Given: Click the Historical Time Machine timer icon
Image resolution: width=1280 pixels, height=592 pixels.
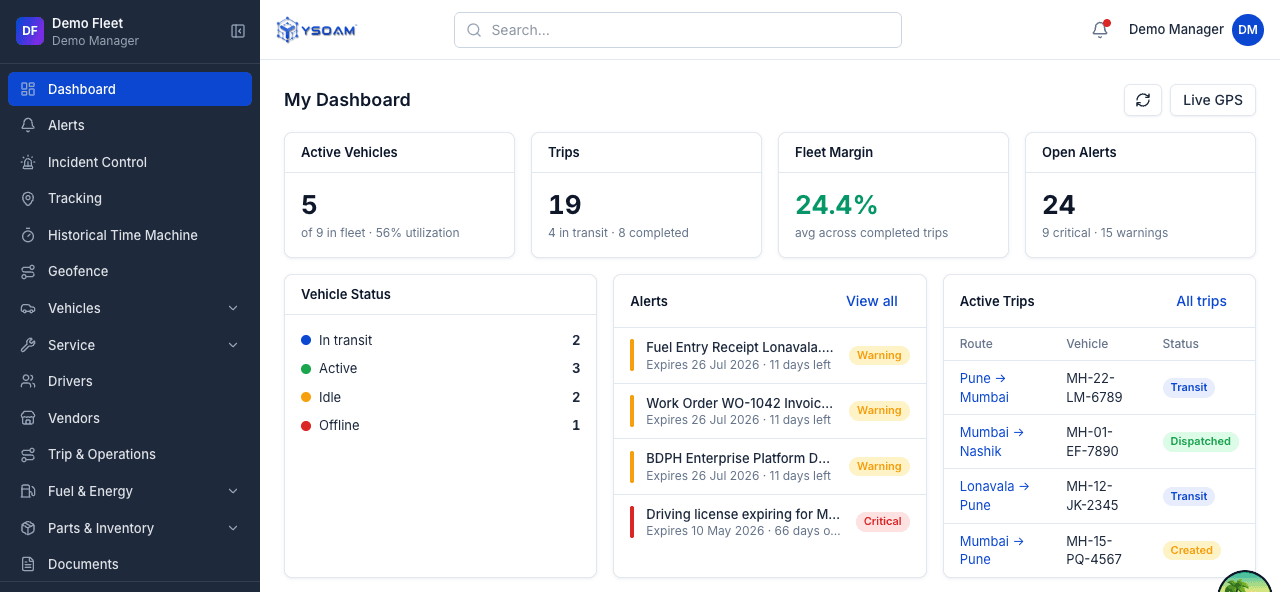Looking at the screenshot, I should coord(28,235).
